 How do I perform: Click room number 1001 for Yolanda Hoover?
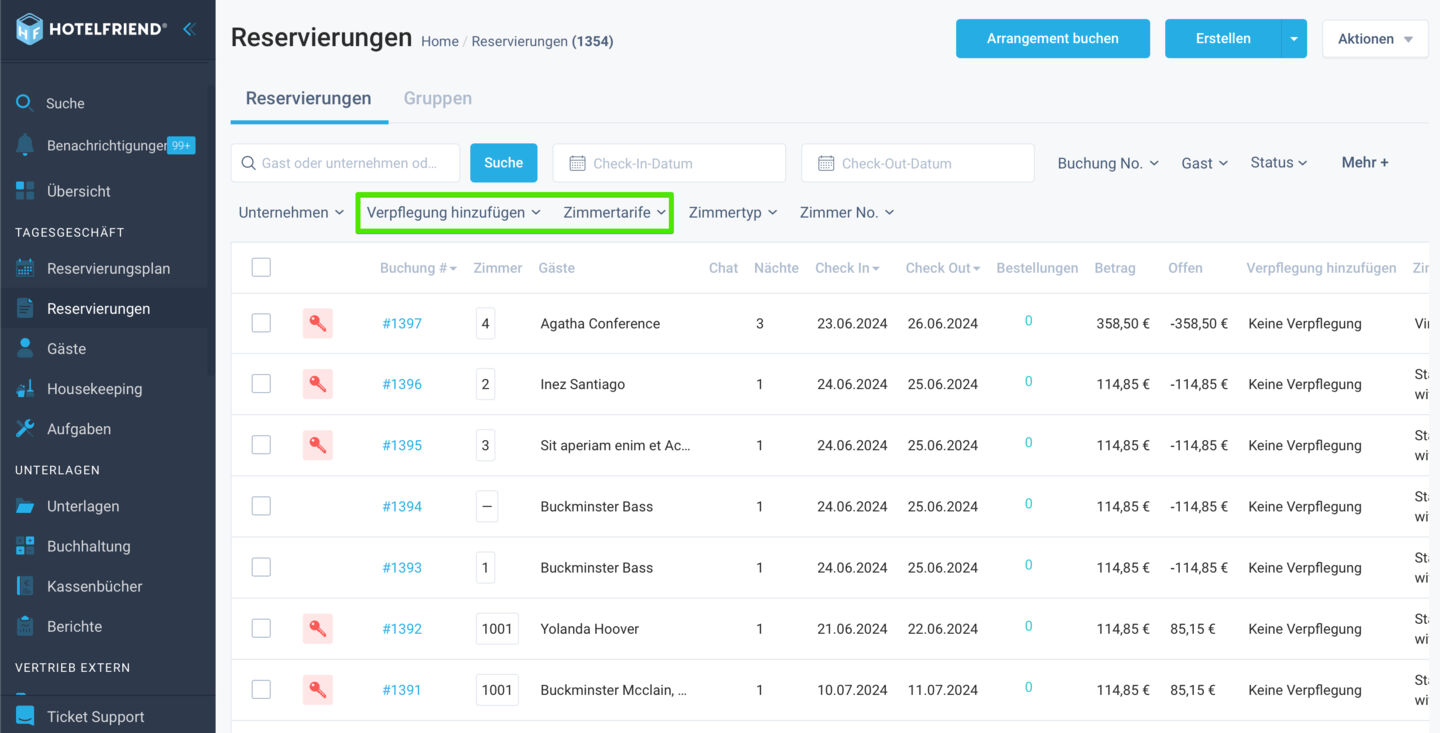click(497, 628)
